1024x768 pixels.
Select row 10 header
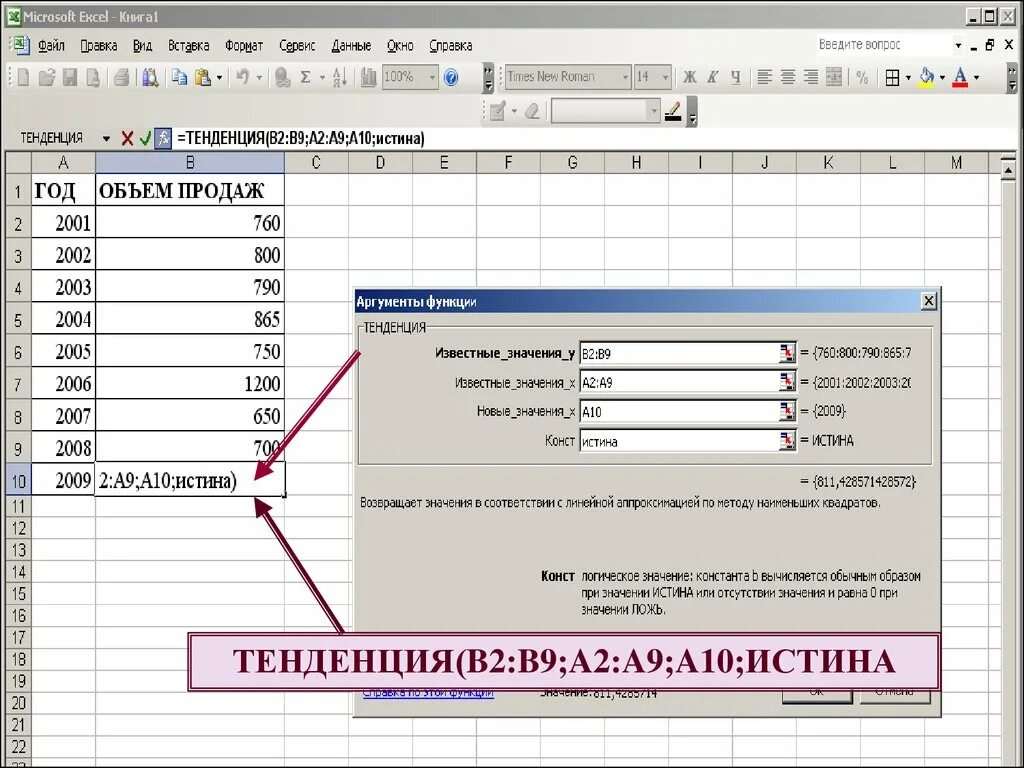click(18, 481)
